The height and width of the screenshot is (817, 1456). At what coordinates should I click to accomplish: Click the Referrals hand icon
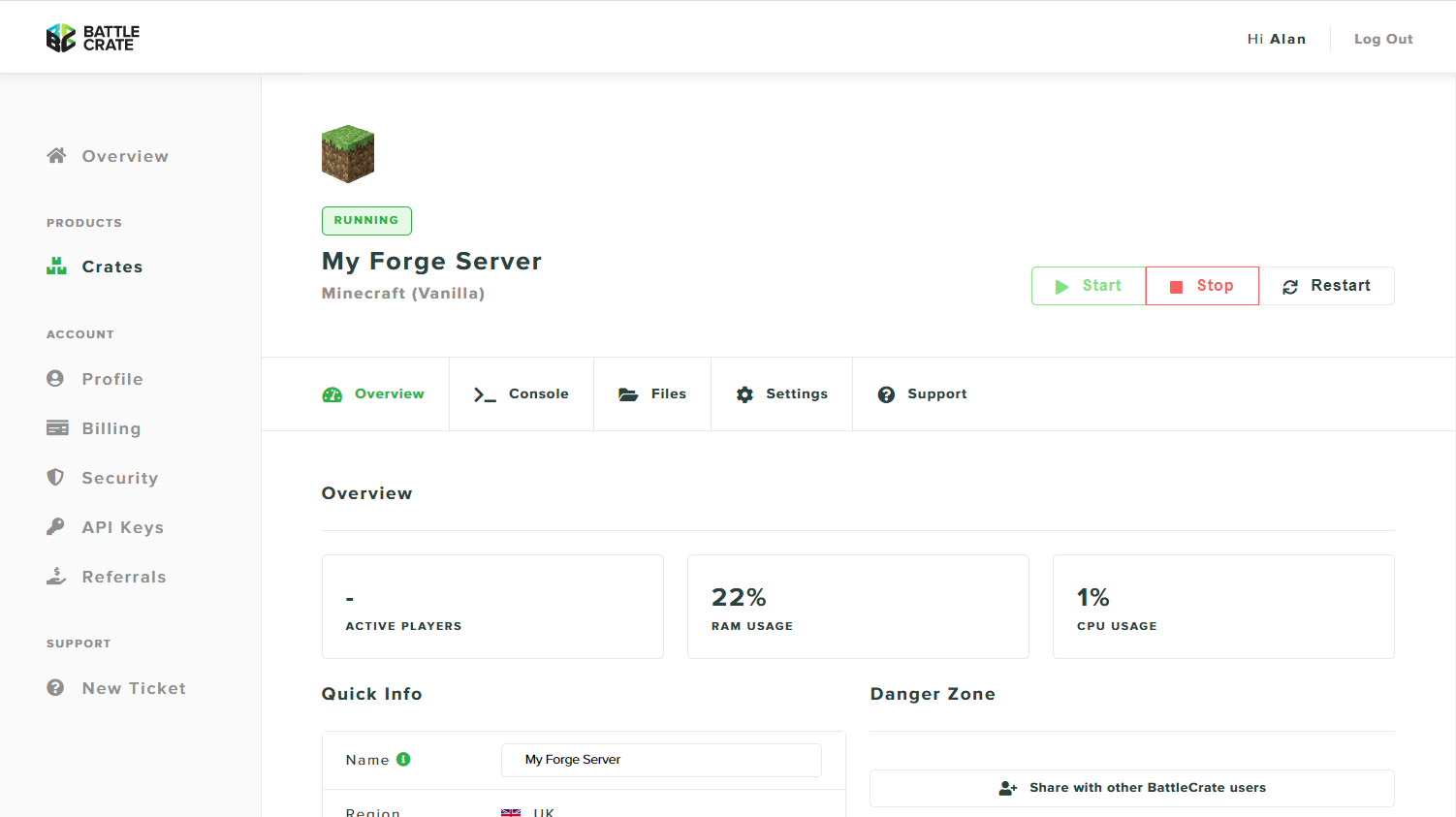pyautogui.click(x=56, y=576)
